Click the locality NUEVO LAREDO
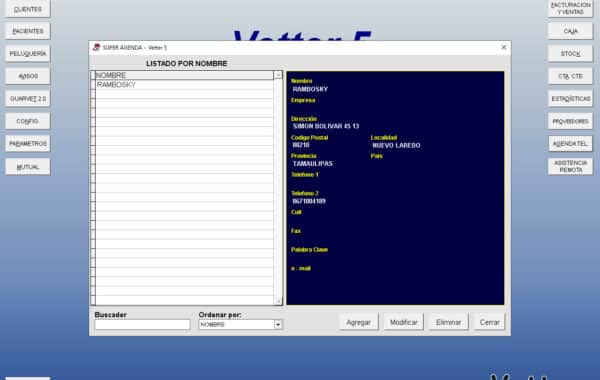 pyautogui.click(x=396, y=145)
